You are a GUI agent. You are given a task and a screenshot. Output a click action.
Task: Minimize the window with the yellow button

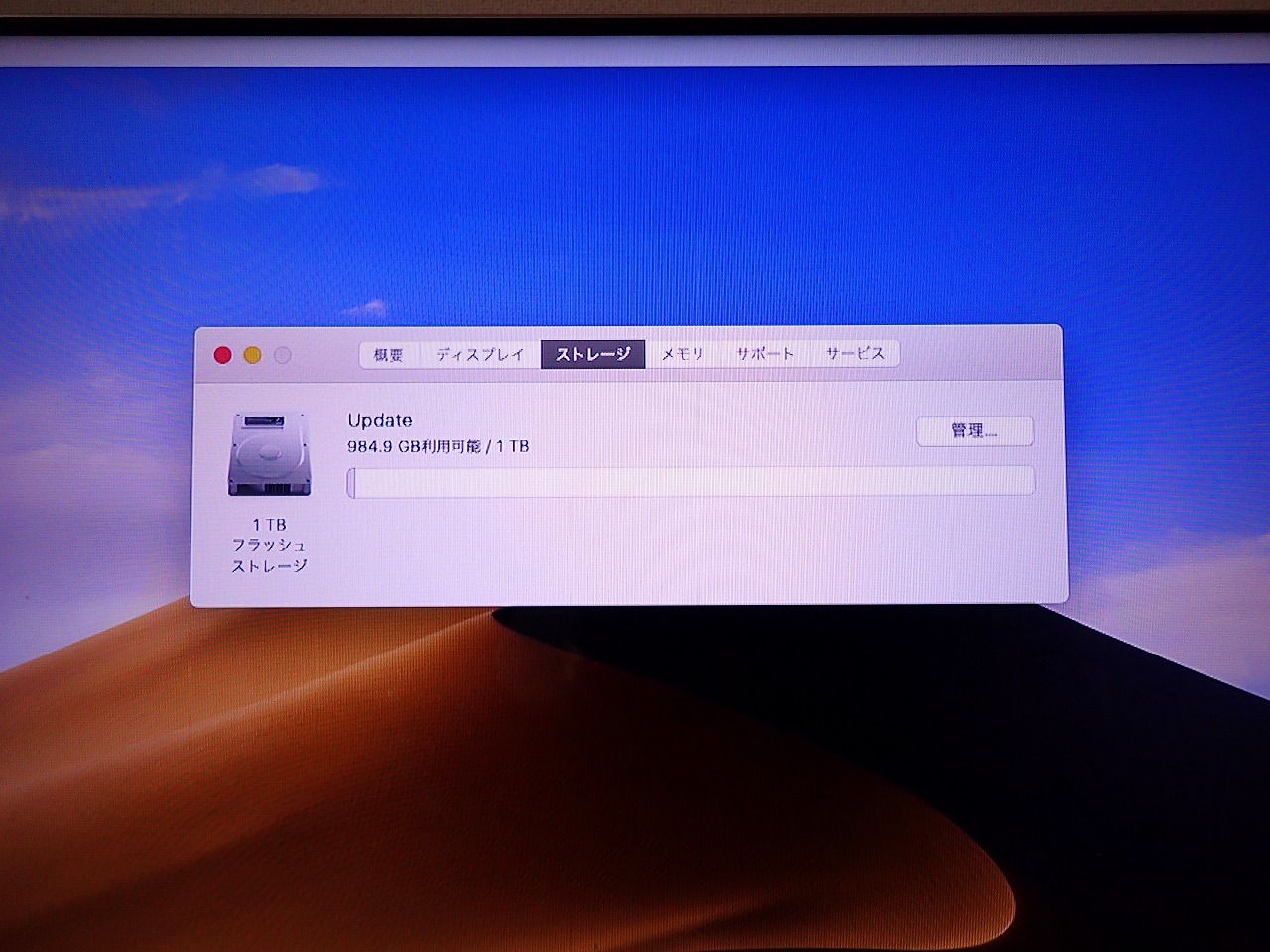tap(253, 355)
